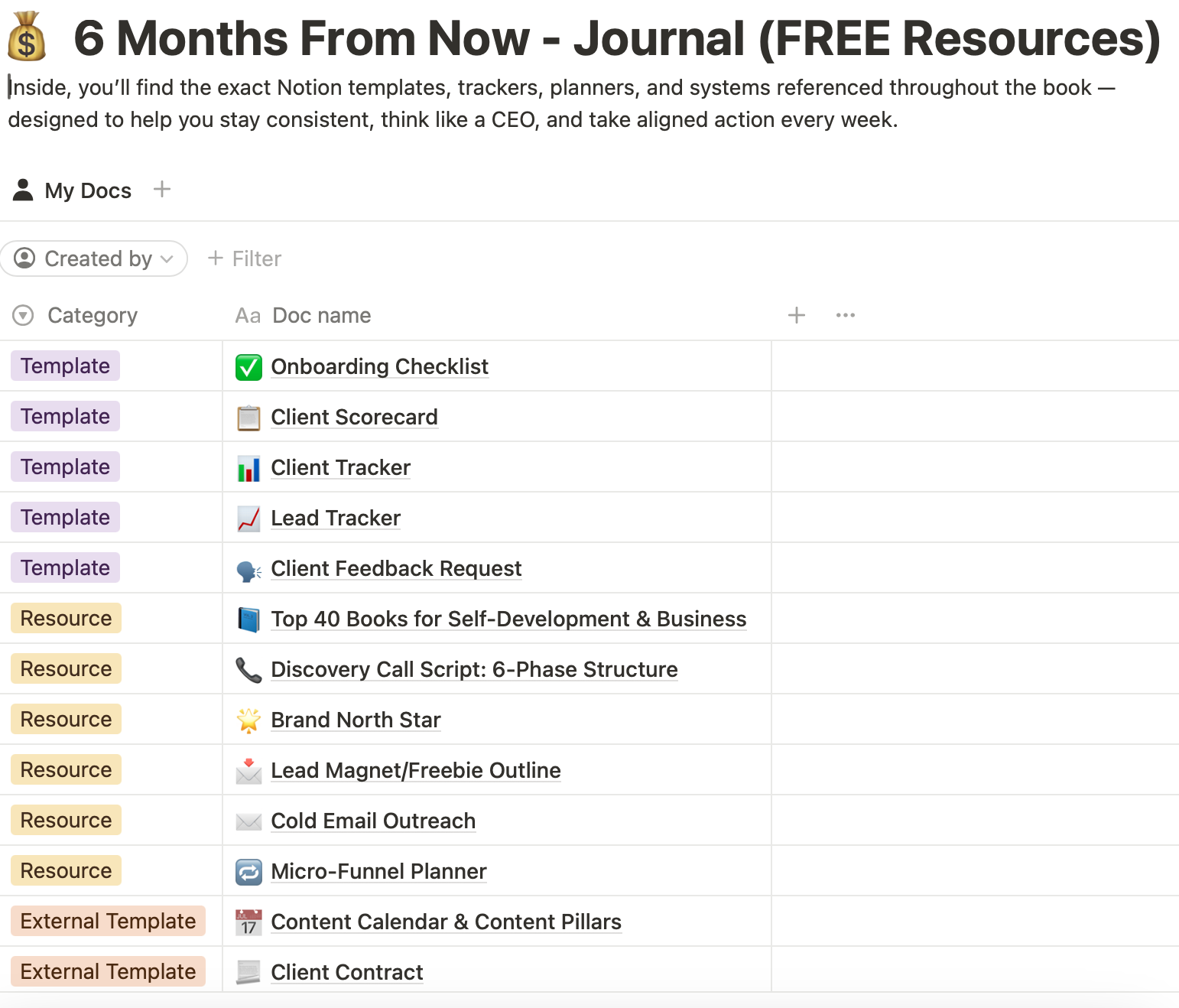The image size is (1179, 1008).
Task: Click the page title heading to edit
Action: 616,37
